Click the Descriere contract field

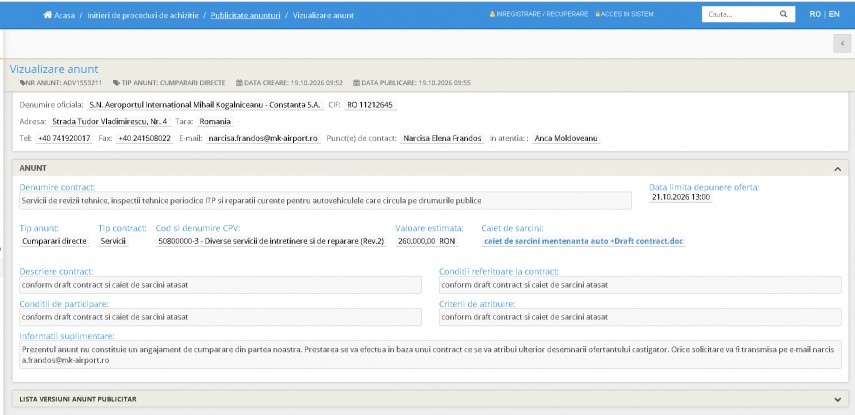pyautogui.click(x=220, y=285)
